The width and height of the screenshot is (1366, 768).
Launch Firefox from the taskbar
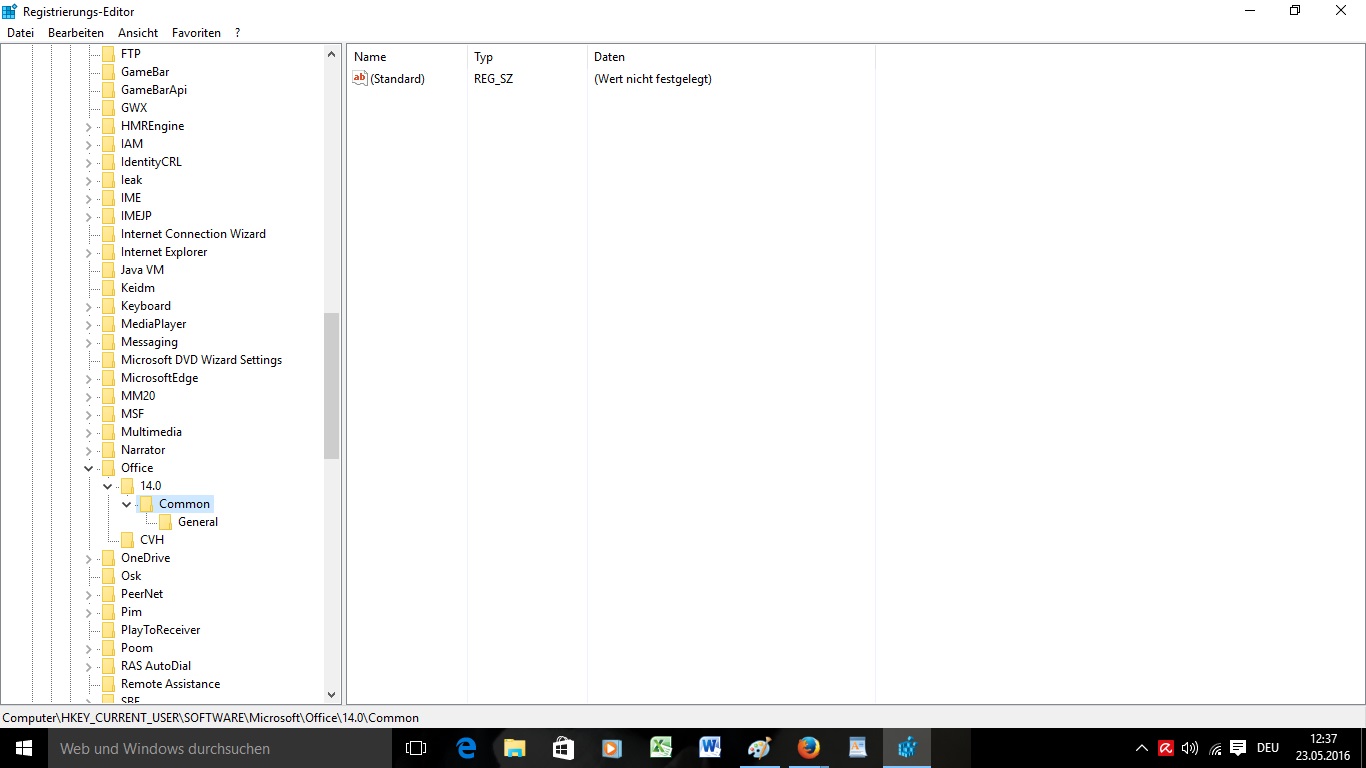[808, 748]
